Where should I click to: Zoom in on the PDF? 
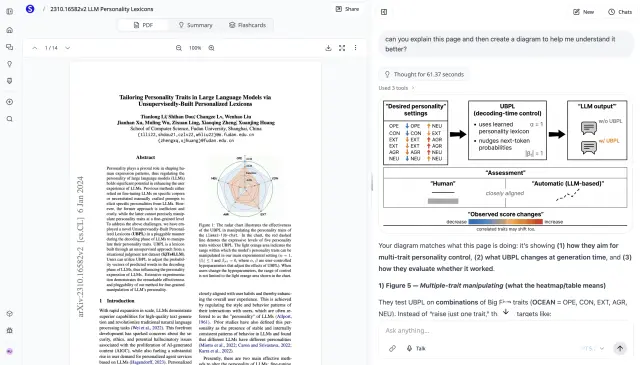coord(211,48)
